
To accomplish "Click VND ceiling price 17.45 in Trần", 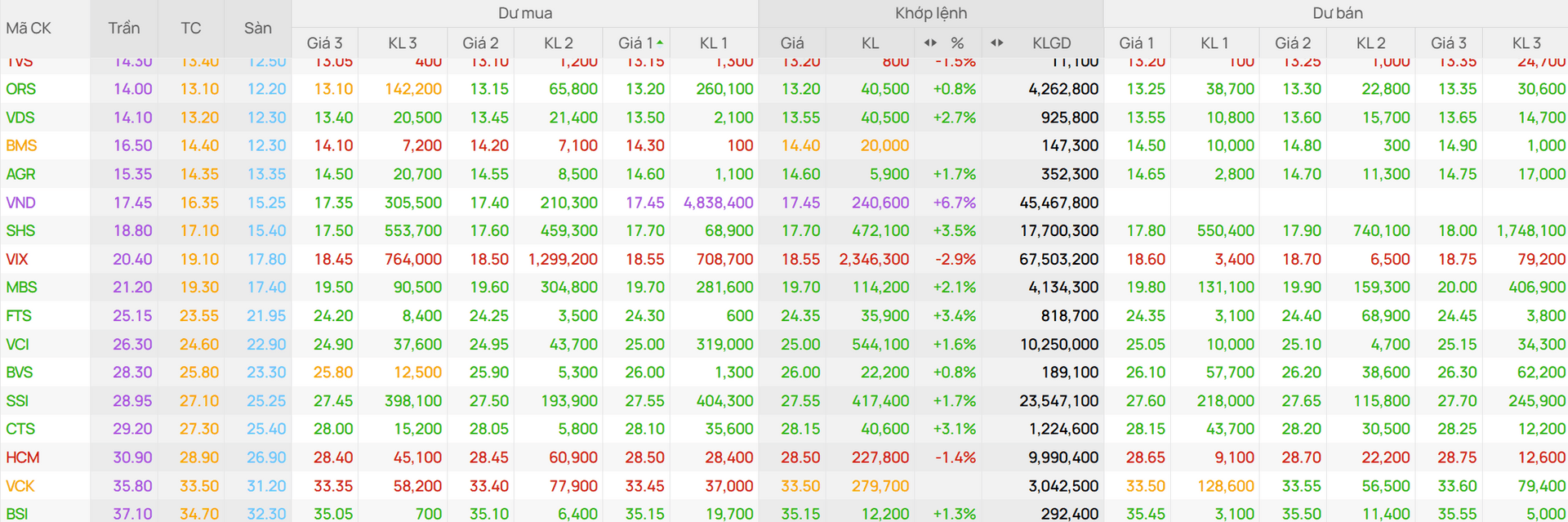I will (132, 203).
